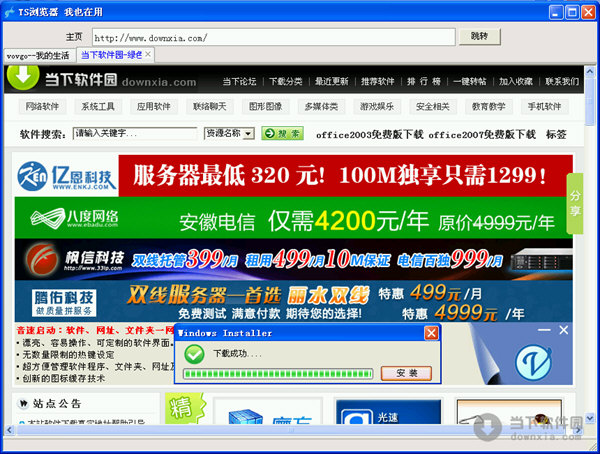Click the 一键转帖 link
Viewport: 600px width, 454px height.
(x=470, y=81)
